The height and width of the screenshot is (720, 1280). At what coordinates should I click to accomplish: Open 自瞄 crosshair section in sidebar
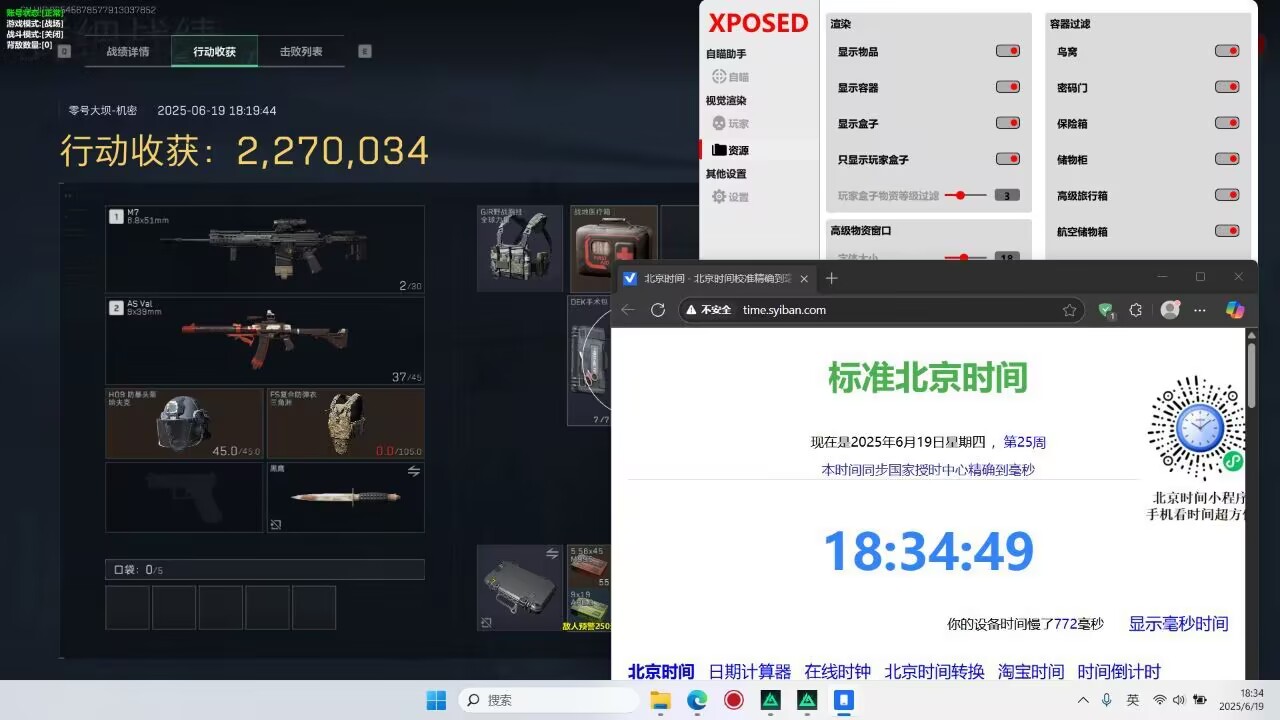pos(730,77)
